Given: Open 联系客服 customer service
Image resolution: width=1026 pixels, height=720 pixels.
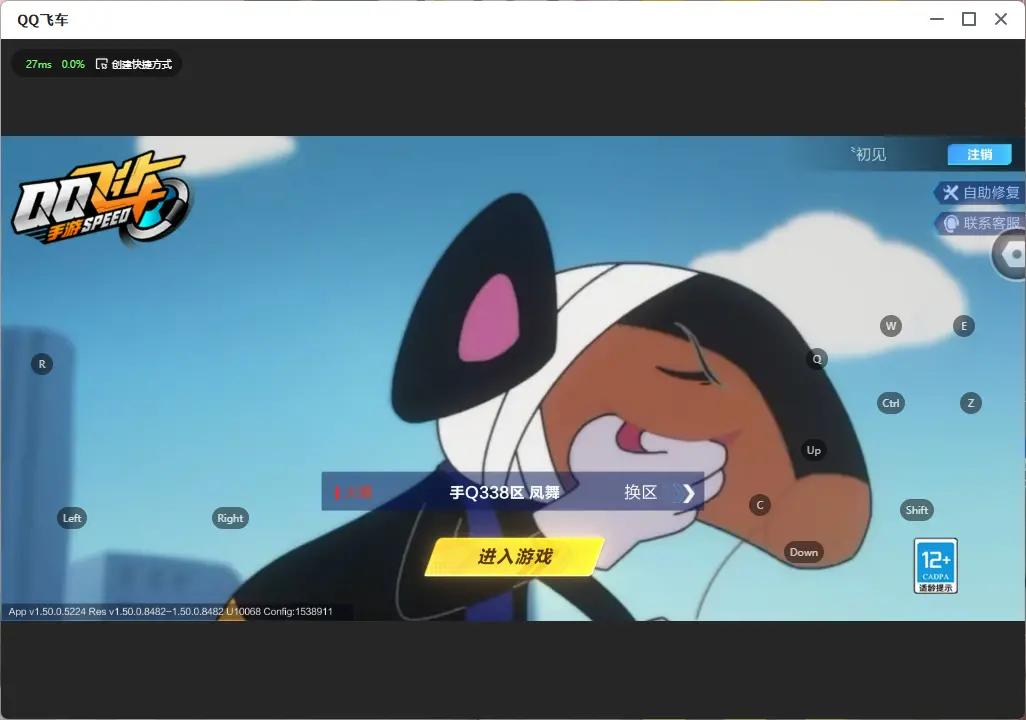Looking at the screenshot, I should coord(980,223).
